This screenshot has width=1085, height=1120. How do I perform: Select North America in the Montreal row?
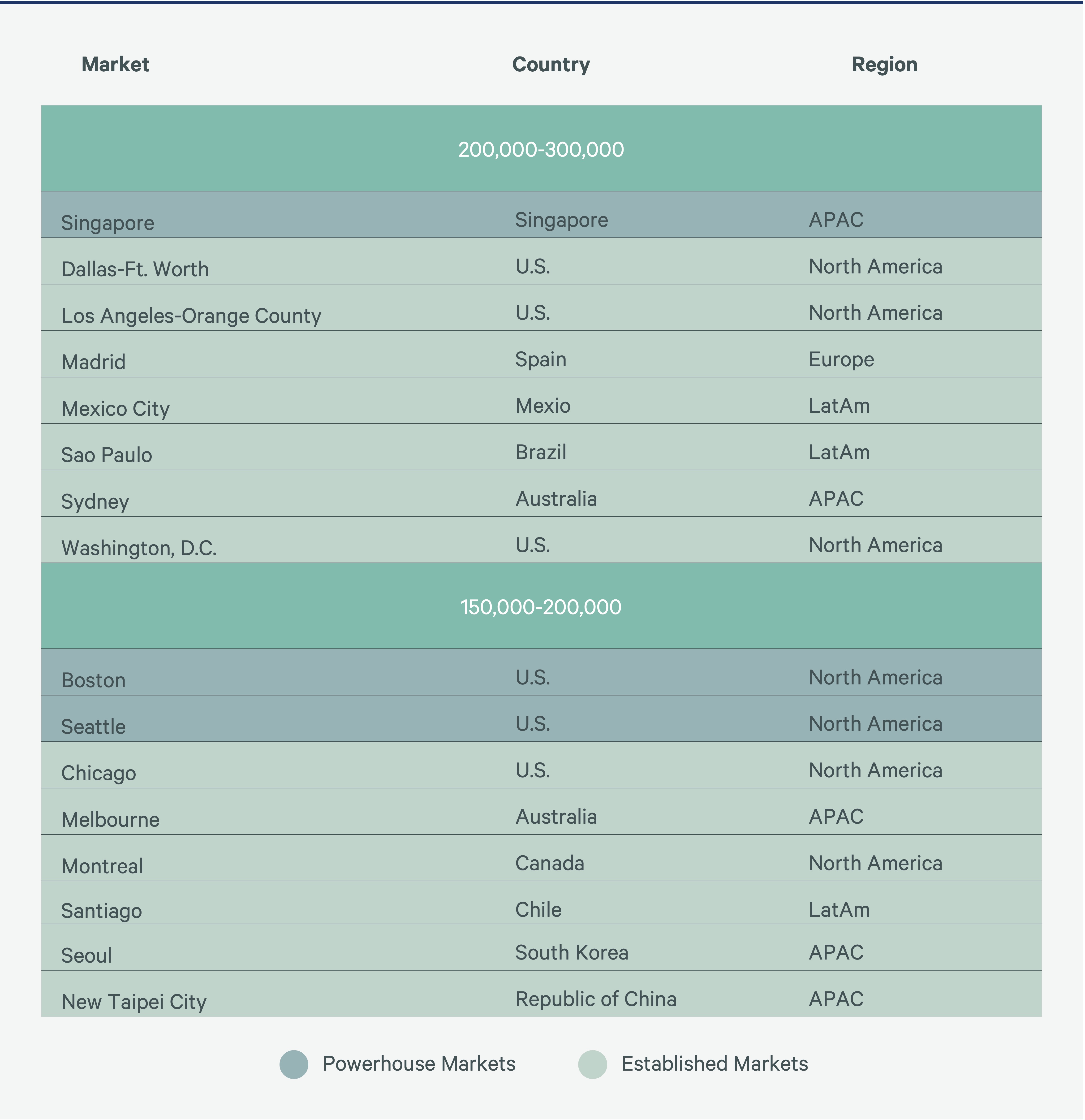[x=876, y=863]
